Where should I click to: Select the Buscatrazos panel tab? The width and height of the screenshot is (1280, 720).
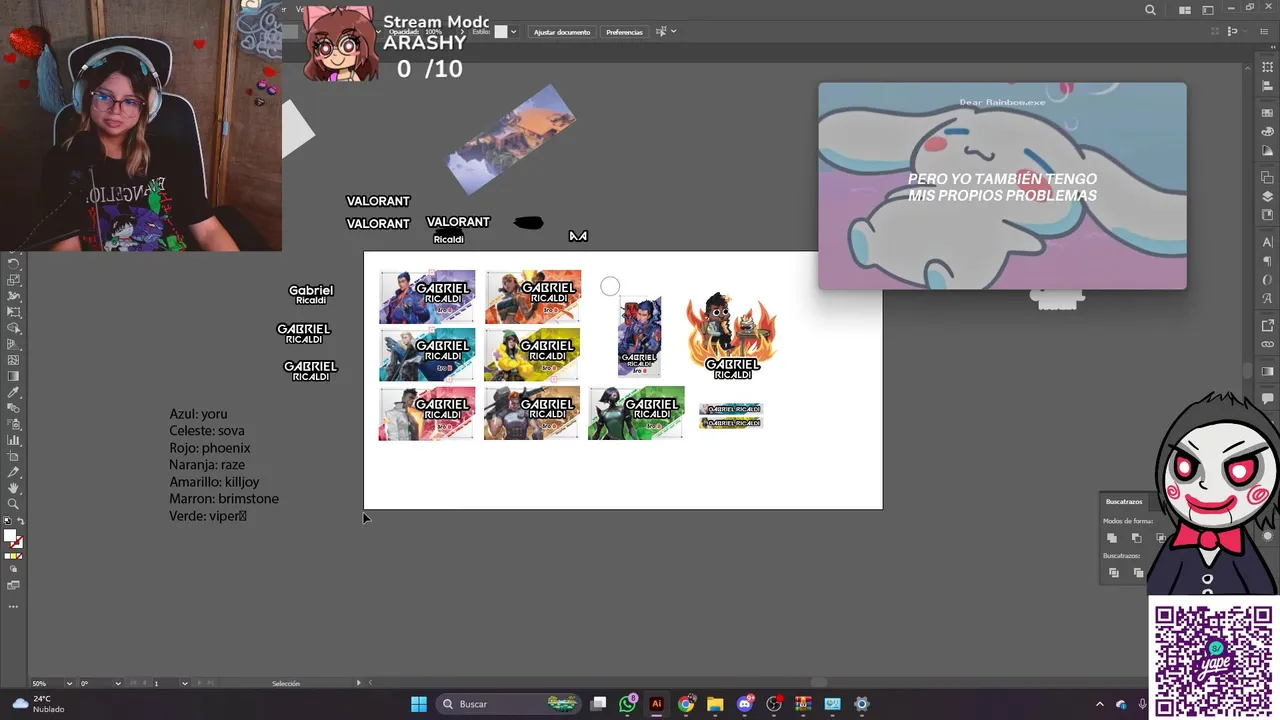(1124, 502)
